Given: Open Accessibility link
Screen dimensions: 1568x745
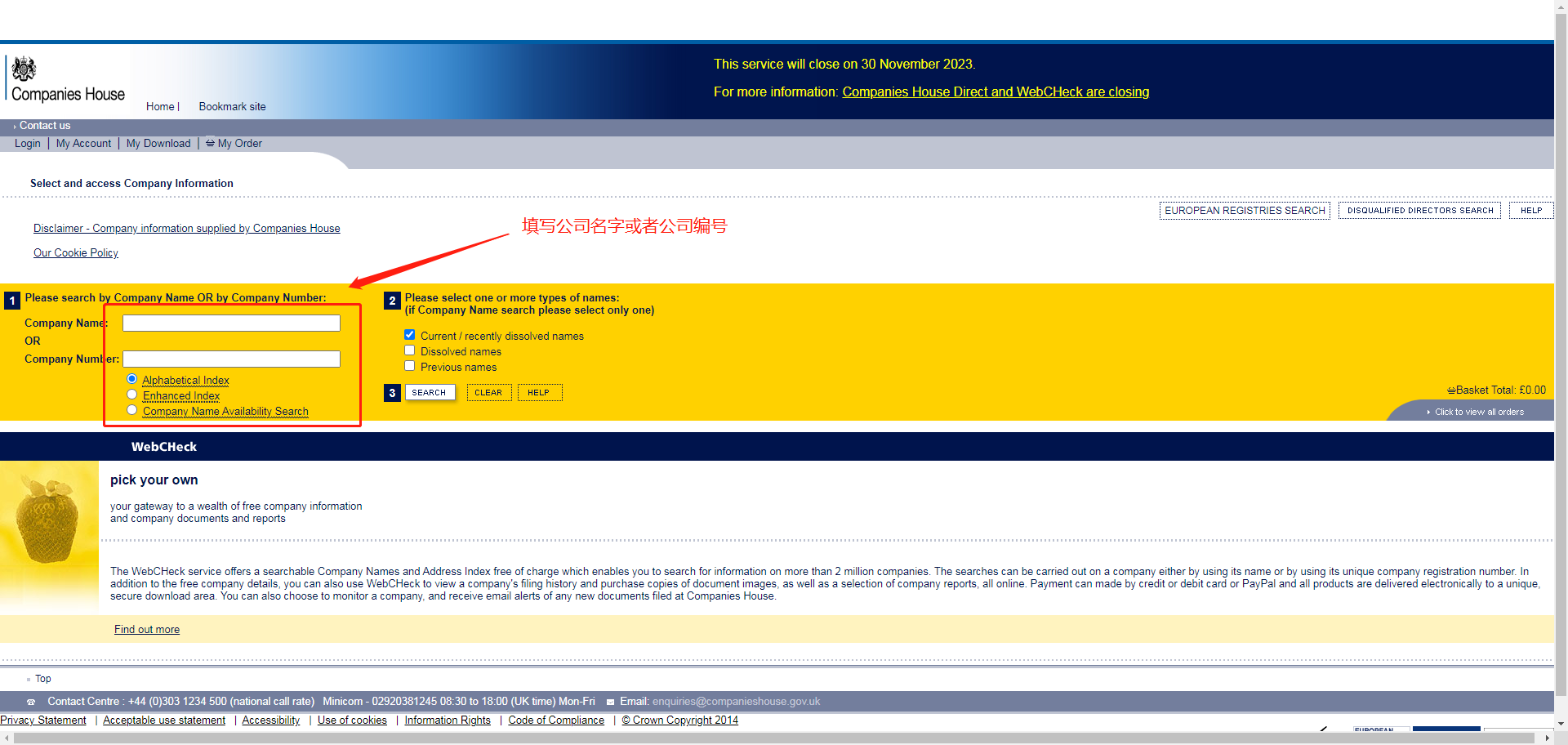Looking at the screenshot, I should (271, 720).
